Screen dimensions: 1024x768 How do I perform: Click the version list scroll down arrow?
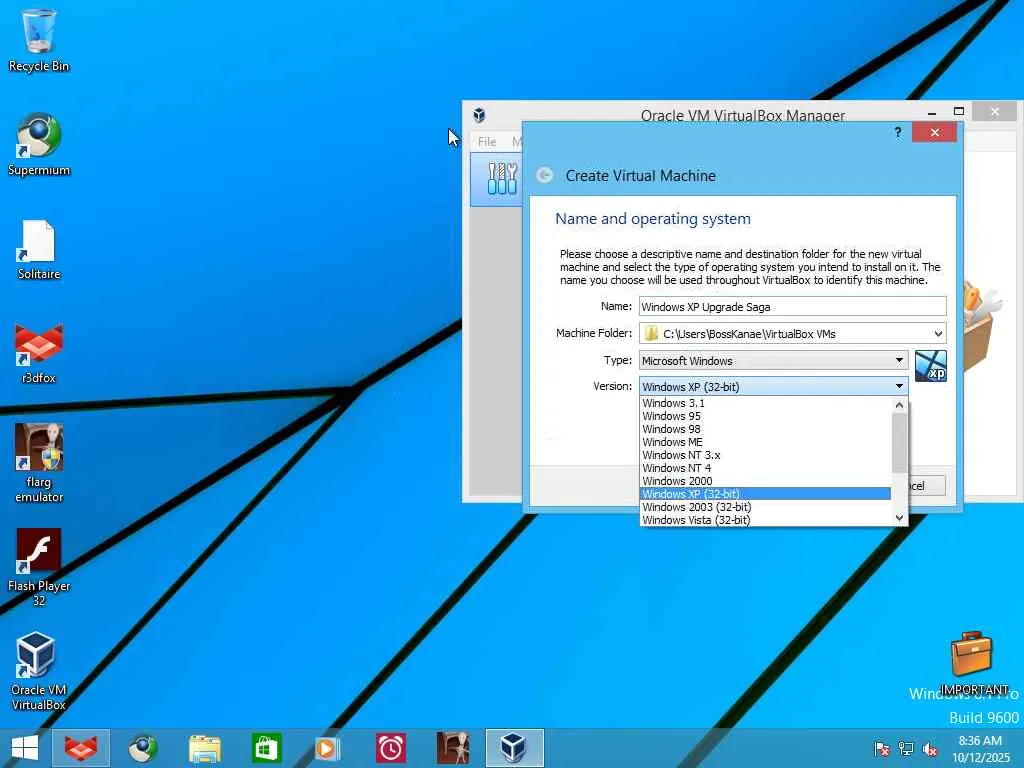(x=899, y=518)
